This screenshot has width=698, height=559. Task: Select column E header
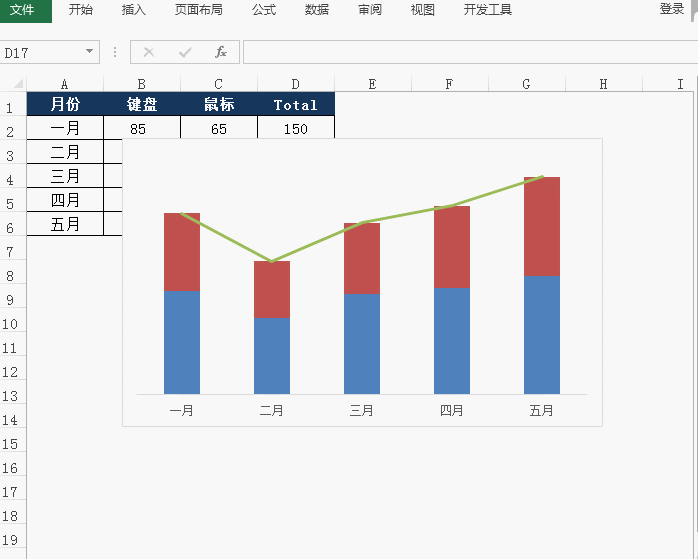pos(373,84)
